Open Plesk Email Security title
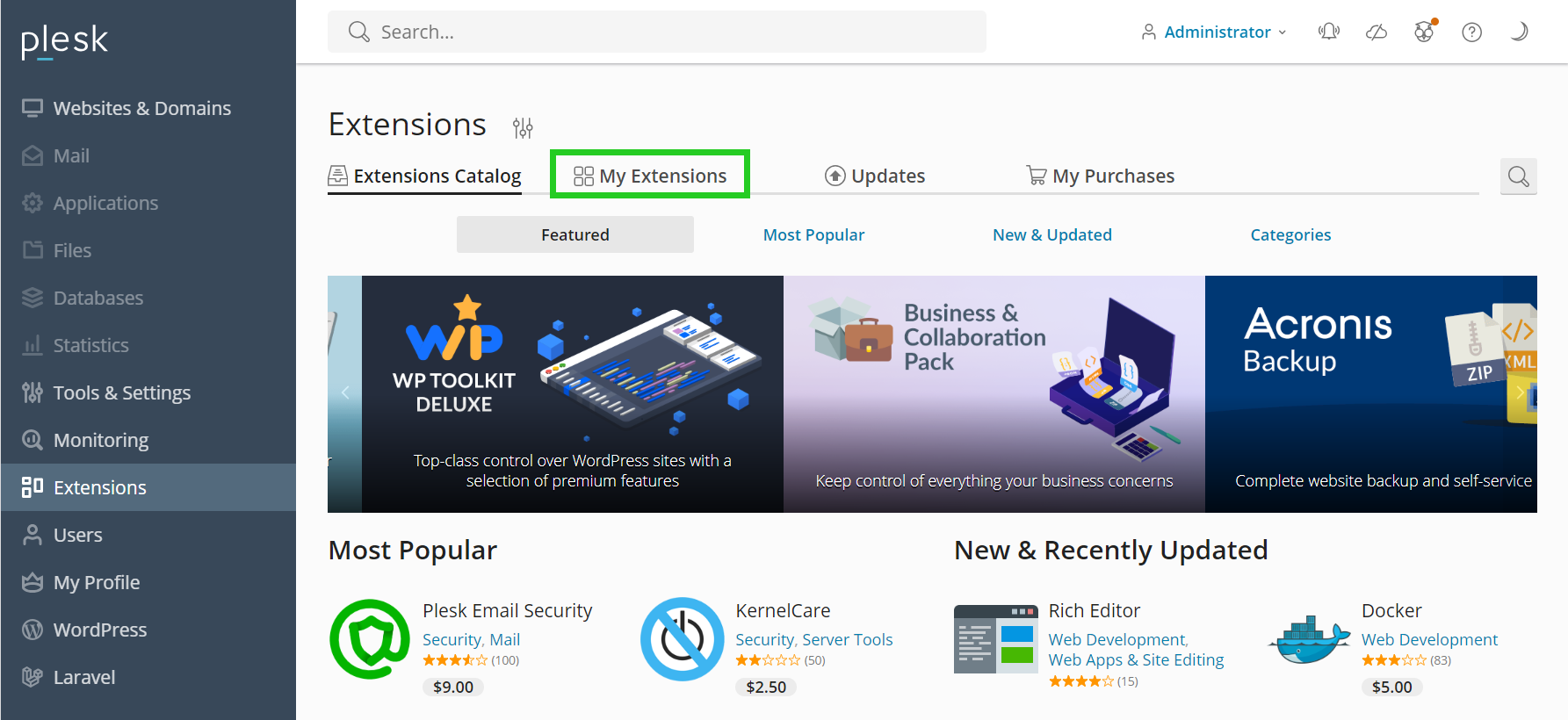1568x720 pixels. coord(508,610)
